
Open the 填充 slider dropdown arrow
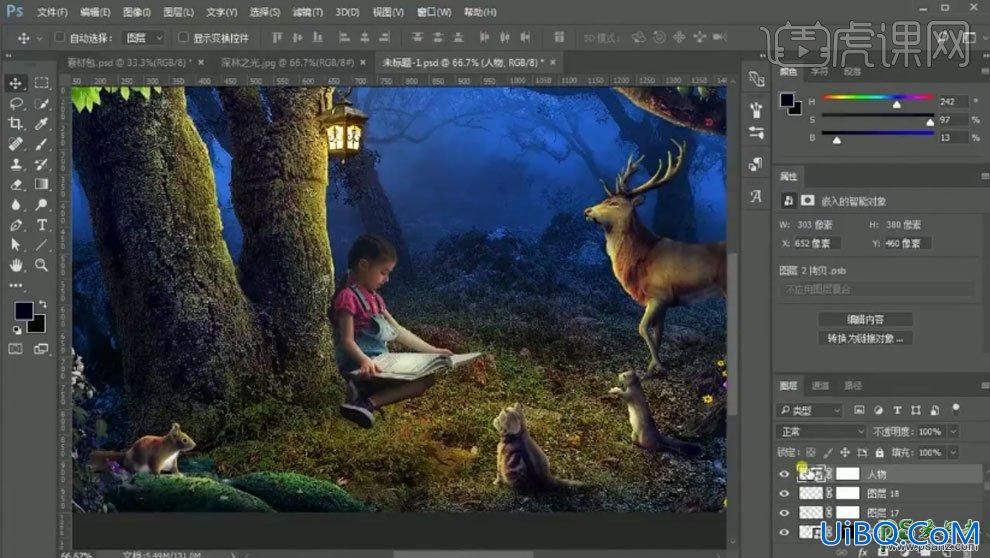[x=953, y=453]
